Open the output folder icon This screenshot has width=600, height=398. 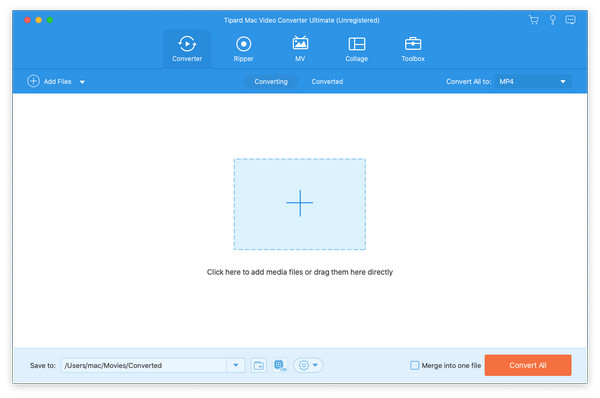pyautogui.click(x=259, y=365)
